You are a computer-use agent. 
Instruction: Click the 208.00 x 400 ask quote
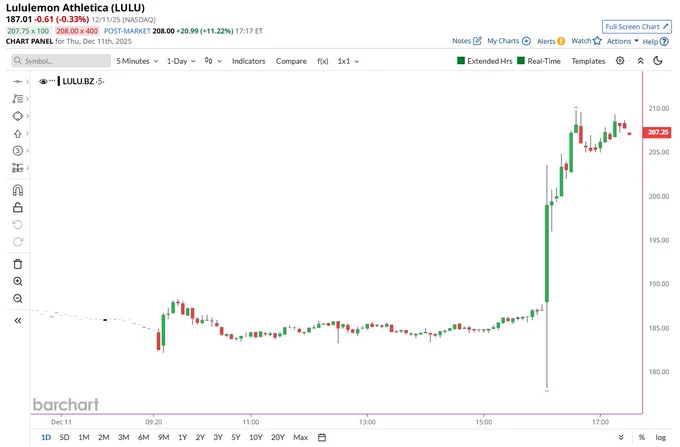point(77,31)
